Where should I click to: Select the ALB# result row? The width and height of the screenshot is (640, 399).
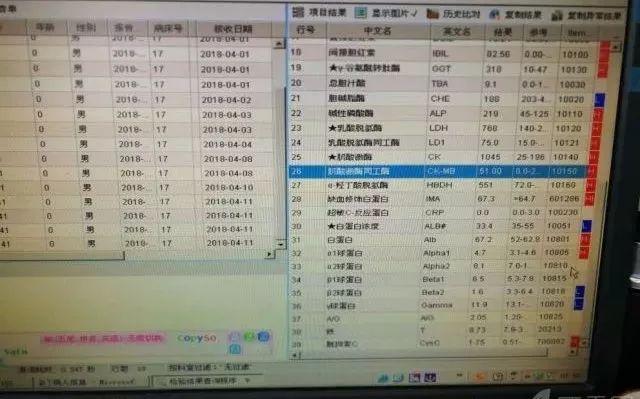coord(436,226)
